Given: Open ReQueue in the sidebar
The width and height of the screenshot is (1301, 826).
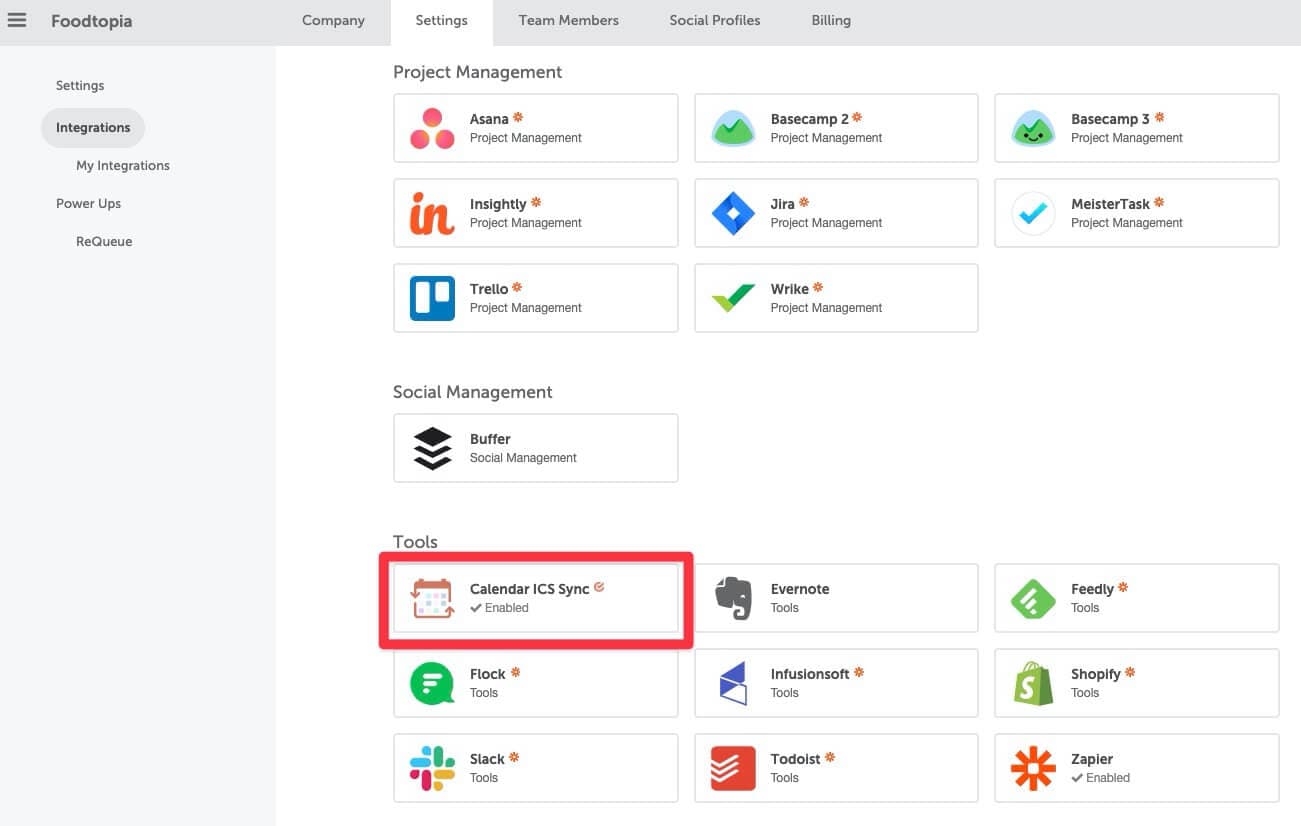Looking at the screenshot, I should click(x=104, y=242).
